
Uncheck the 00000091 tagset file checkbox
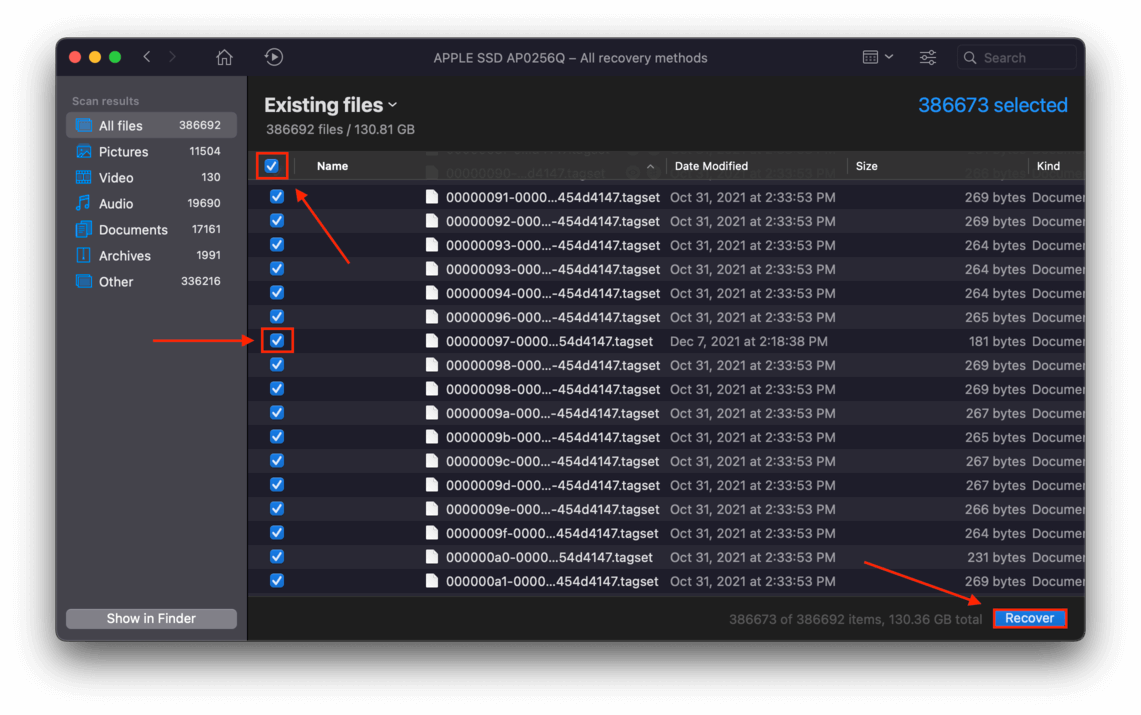pyautogui.click(x=277, y=196)
